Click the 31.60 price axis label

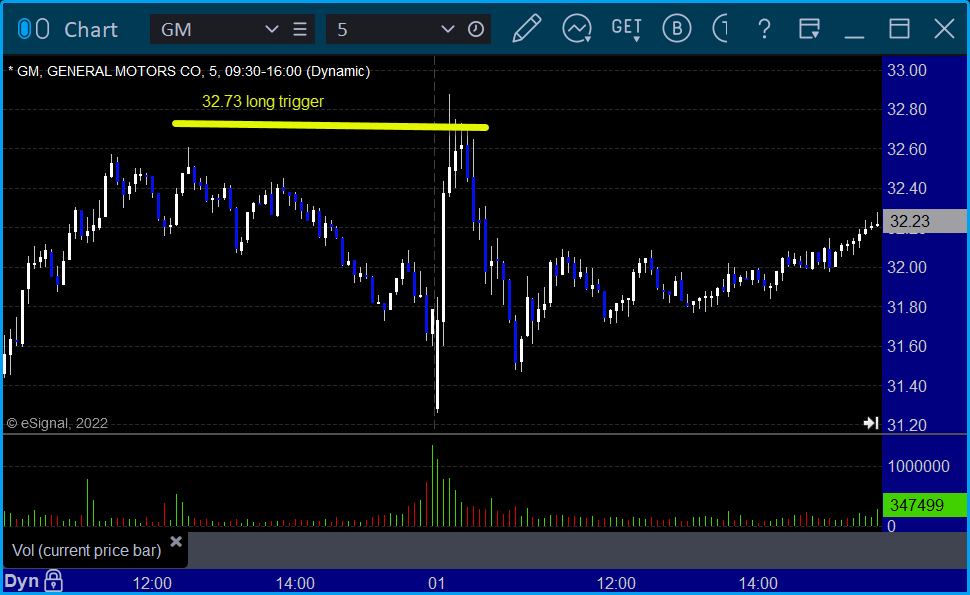907,346
